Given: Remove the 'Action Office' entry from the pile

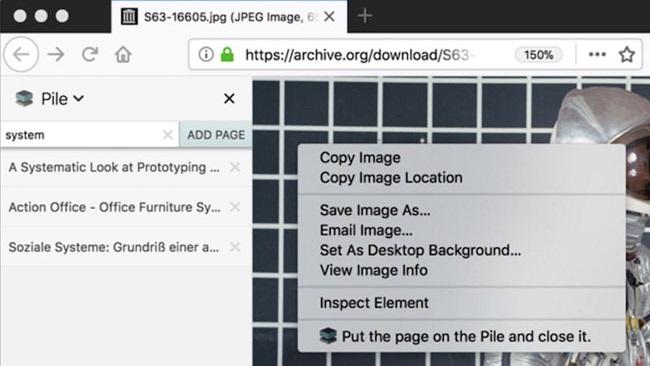Looking at the screenshot, I should (x=235, y=207).
